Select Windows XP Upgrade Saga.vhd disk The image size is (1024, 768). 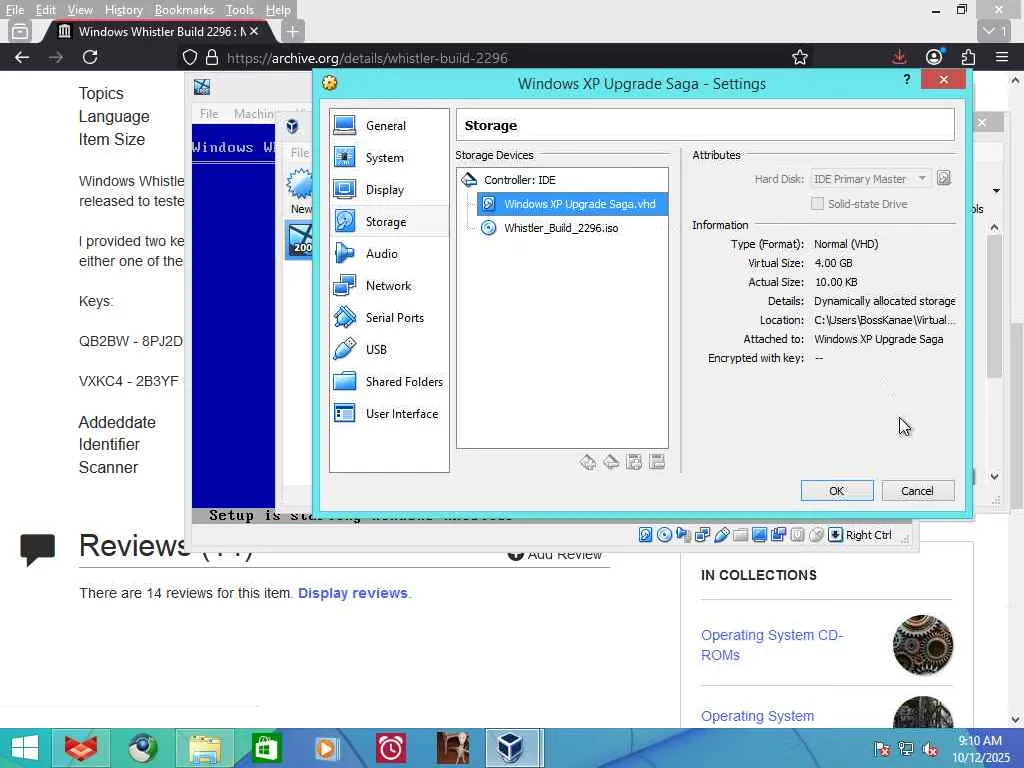coord(572,204)
